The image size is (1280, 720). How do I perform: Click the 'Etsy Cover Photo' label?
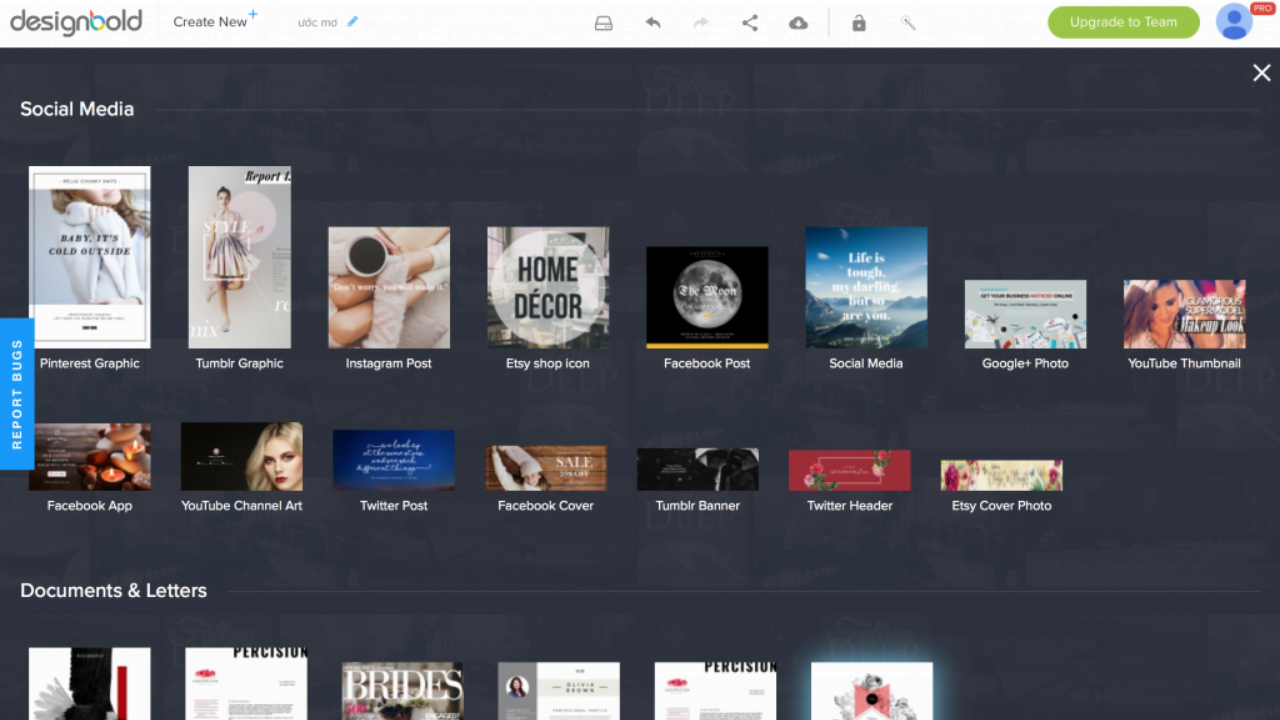tap(1002, 505)
